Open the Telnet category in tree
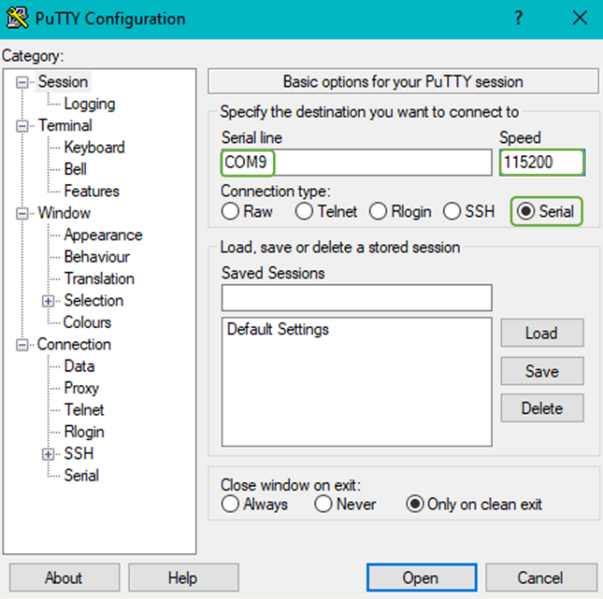603x599 pixels. tap(84, 410)
